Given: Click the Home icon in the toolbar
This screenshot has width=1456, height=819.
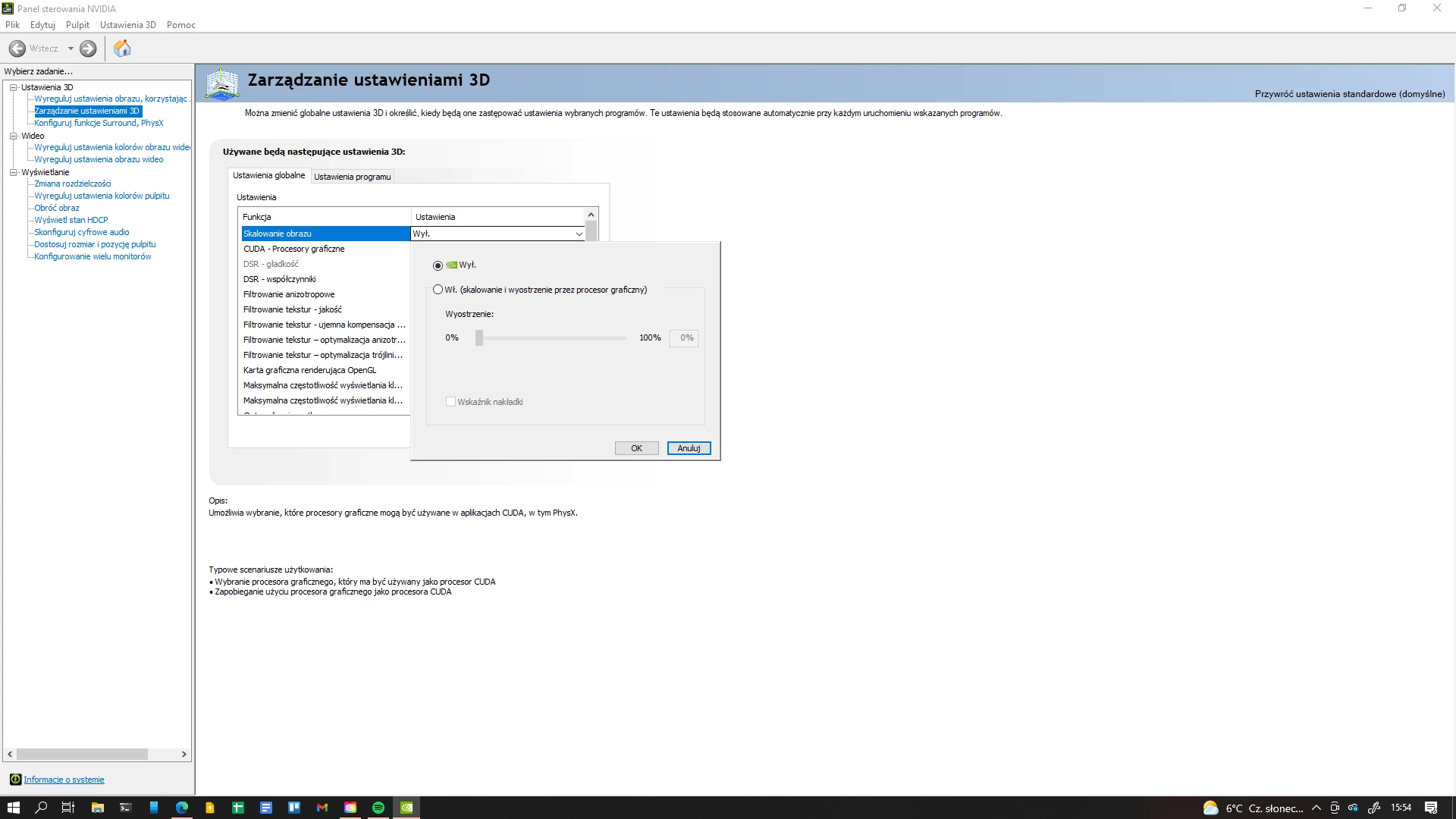Looking at the screenshot, I should point(122,49).
